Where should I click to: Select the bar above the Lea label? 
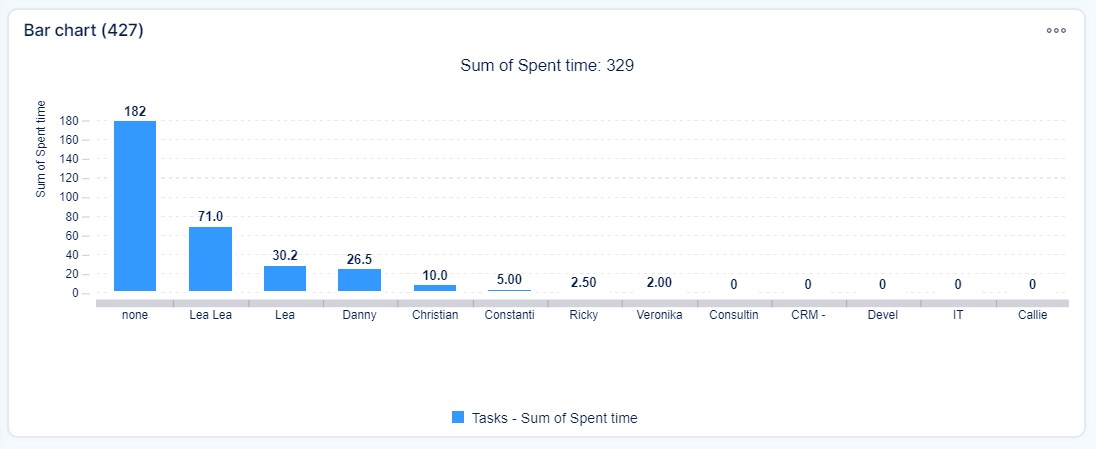(285, 278)
